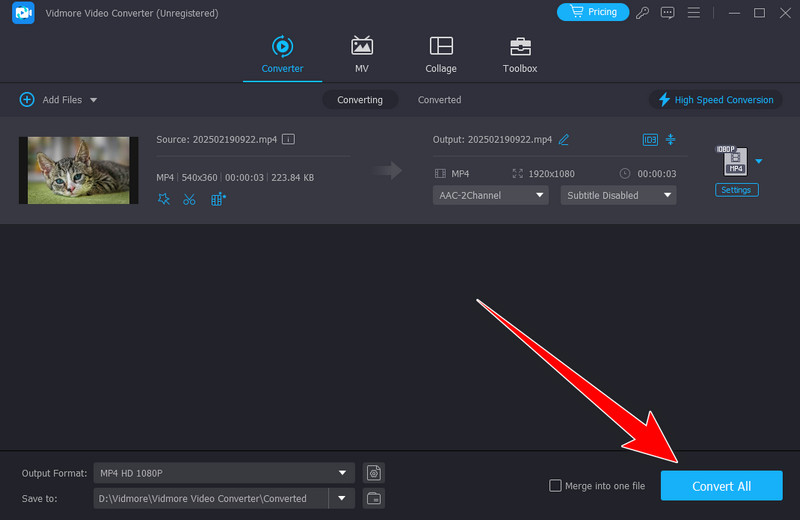Viewport: 800px width, 520px height.
Task: Click the scissors cut icon
Action: (x=190, y=199)
